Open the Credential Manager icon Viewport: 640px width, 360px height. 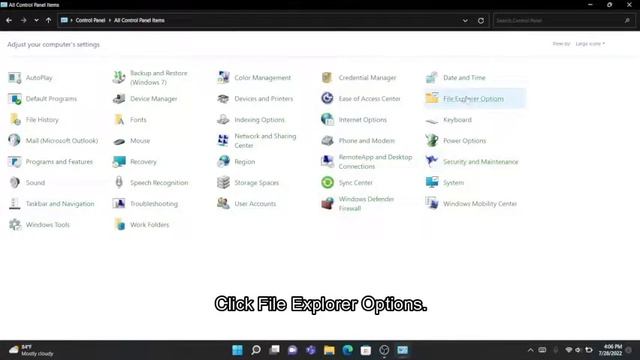(327, 78)
